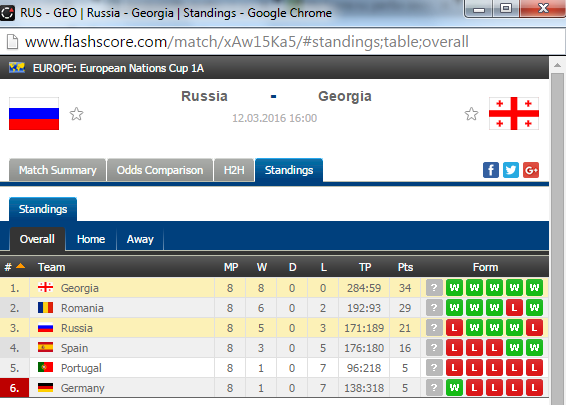Click the large Georgia flag
566x405 pixels.
click(514, 113)
